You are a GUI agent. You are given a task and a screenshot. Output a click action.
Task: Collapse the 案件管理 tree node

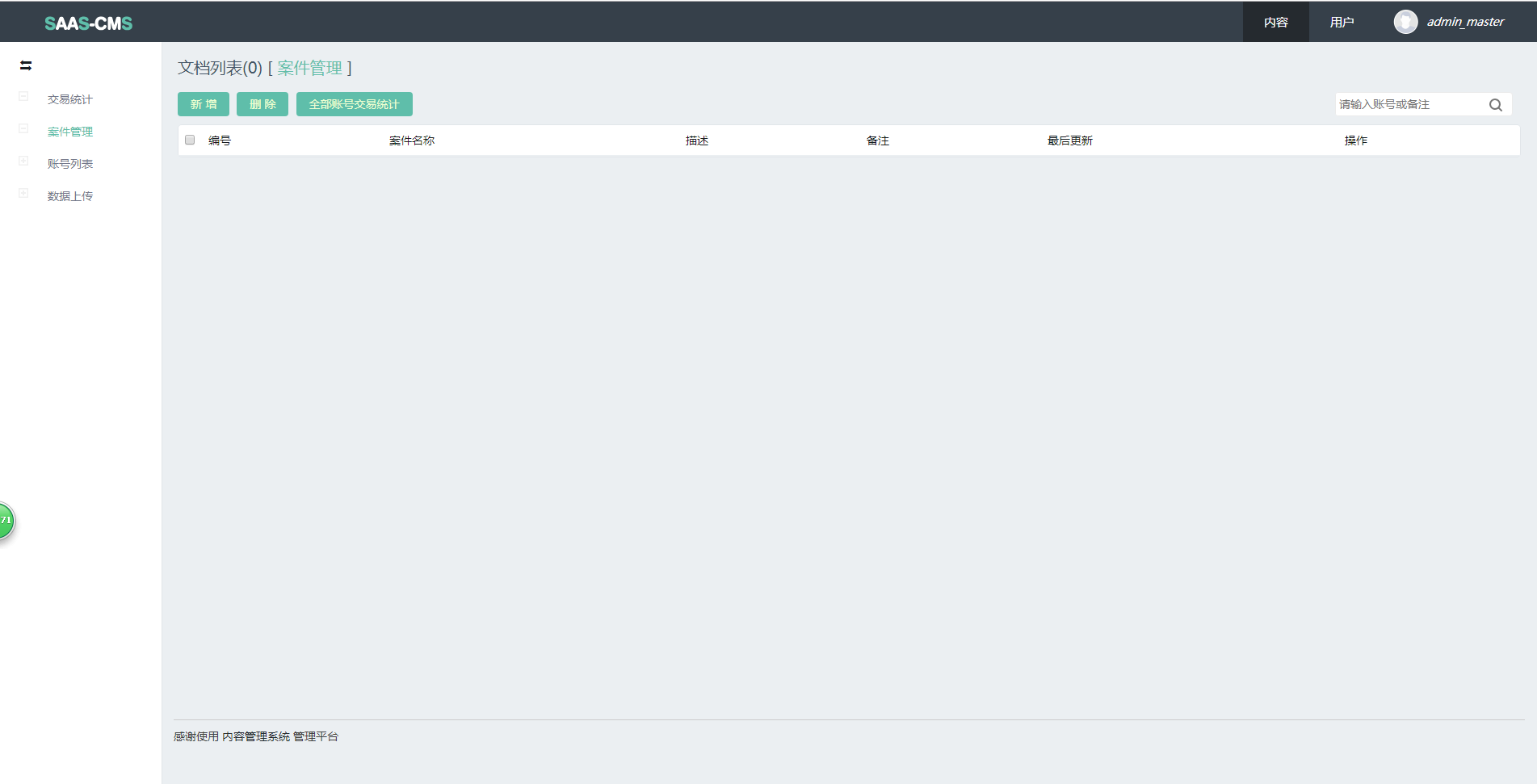tap(23, 129)
